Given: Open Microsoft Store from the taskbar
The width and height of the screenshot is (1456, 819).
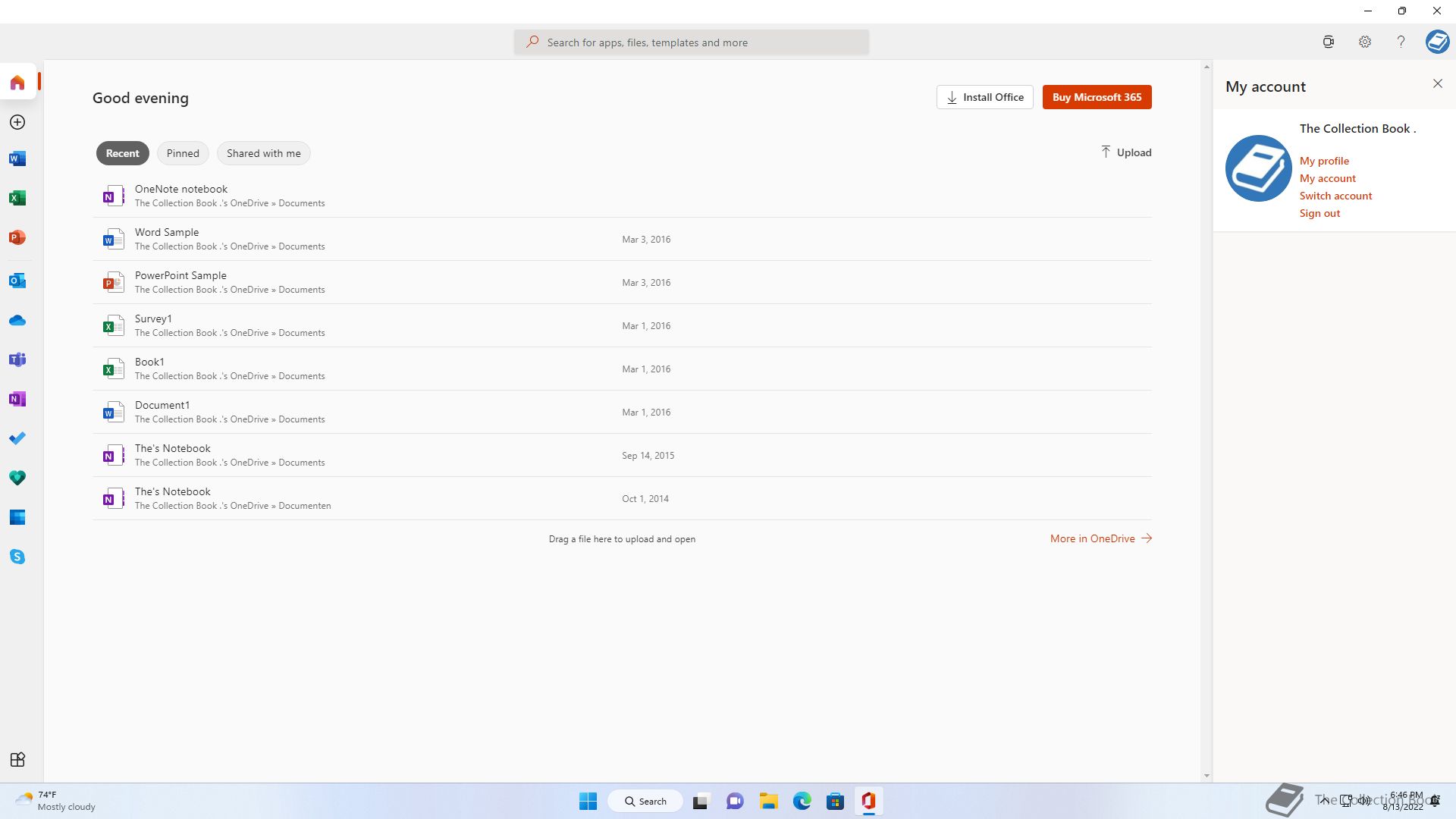Looking at the screenshot, I should (x=835, y=801).
